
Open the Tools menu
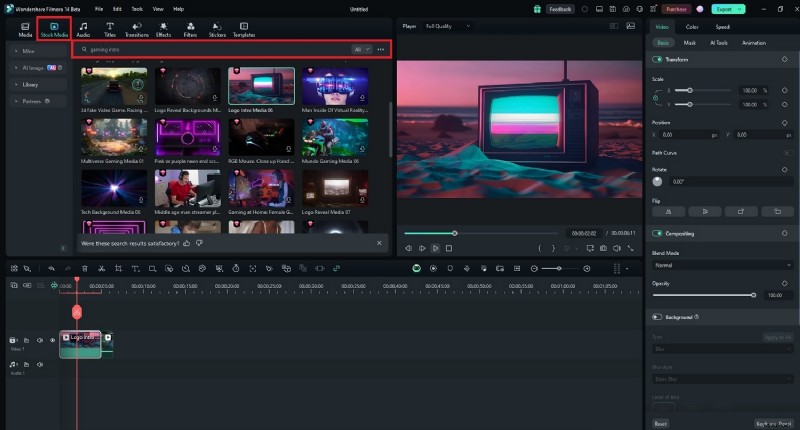tap(137, 9)
